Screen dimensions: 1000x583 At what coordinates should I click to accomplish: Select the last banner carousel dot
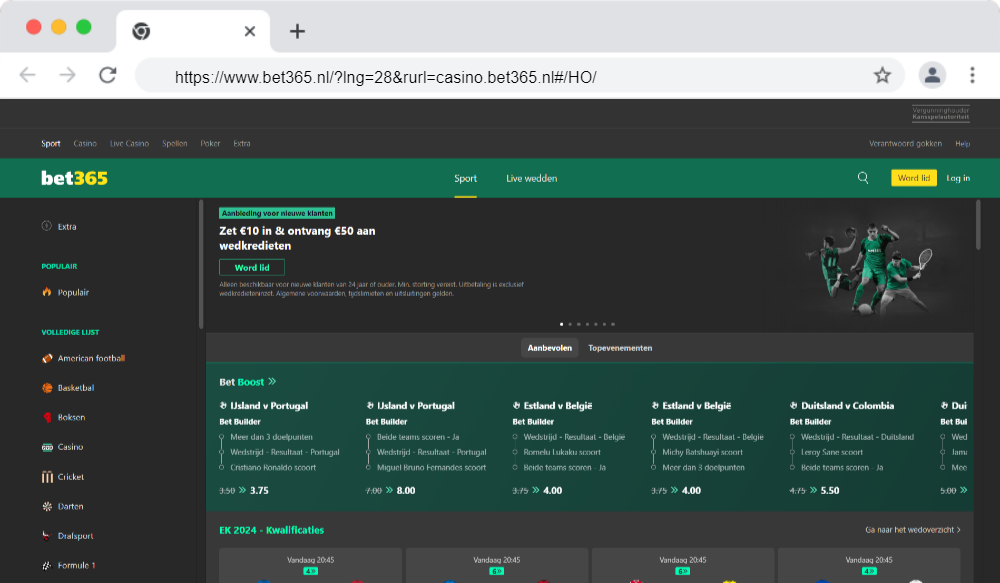pos(613,324)
